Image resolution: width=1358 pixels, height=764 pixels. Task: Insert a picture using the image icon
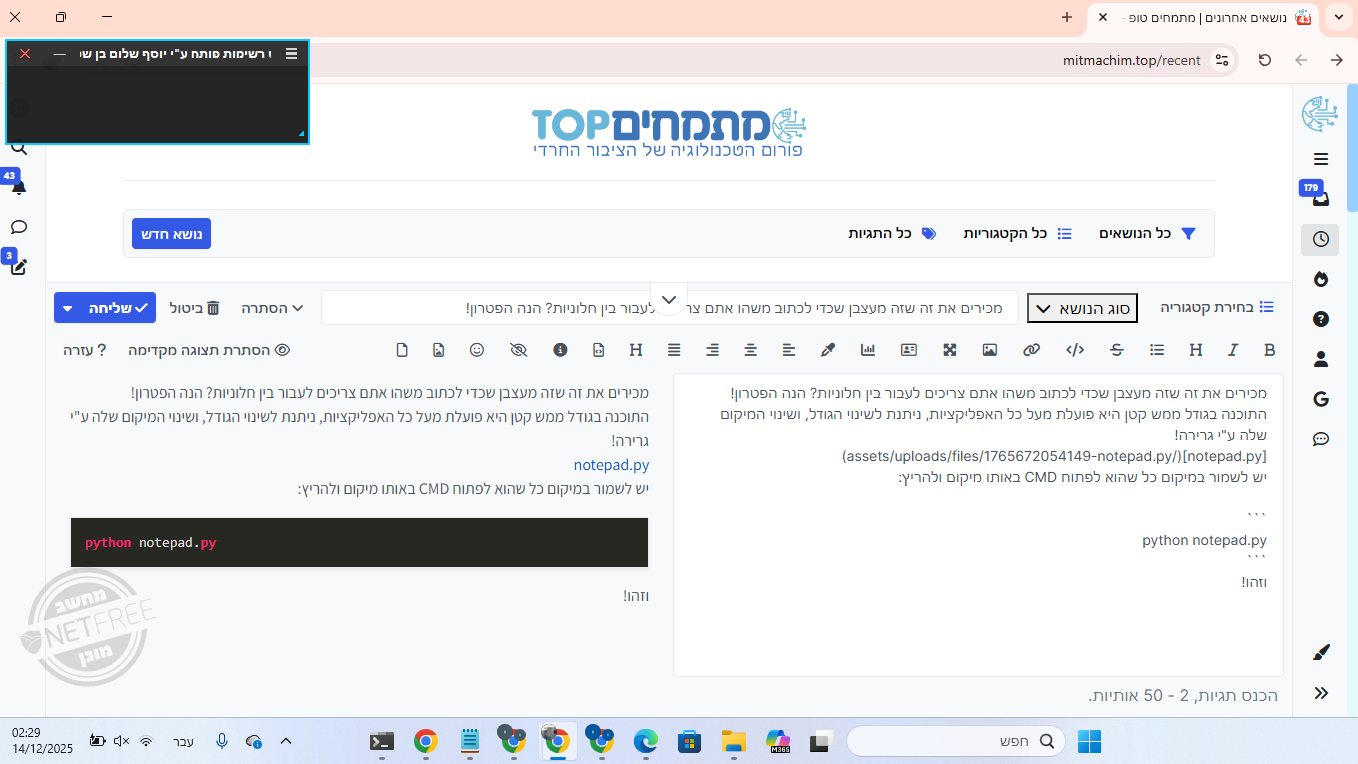(x=989, y=350)
